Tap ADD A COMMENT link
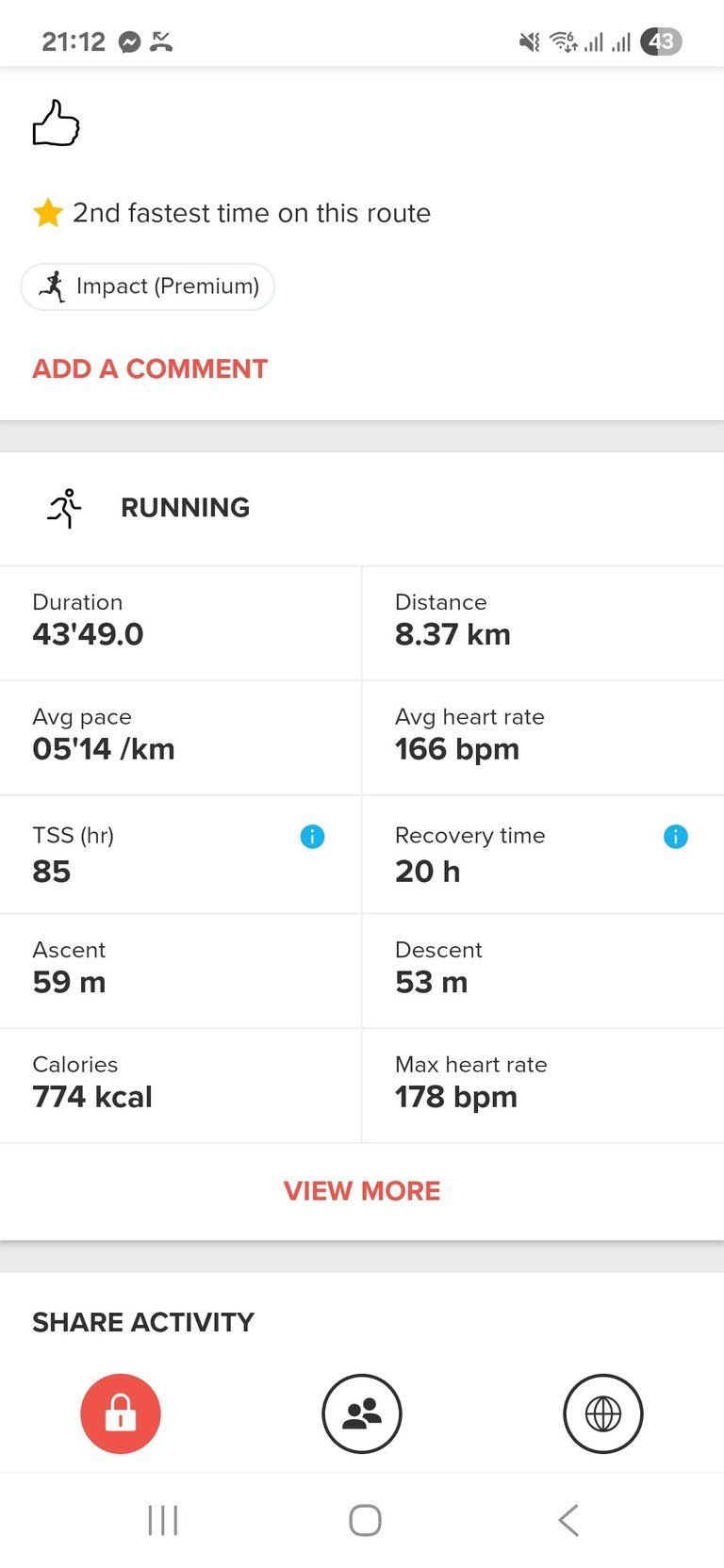The width and height of the screenshot is (724, 1568). (150, 368)
